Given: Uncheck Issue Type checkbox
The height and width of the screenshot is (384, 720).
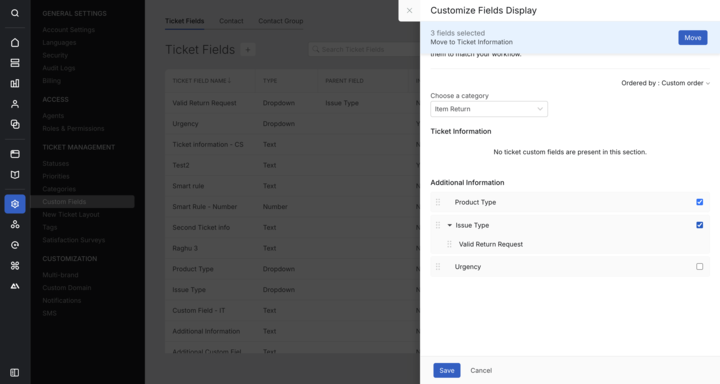Looking at the screenshot, I should click(x=699, y=225).
